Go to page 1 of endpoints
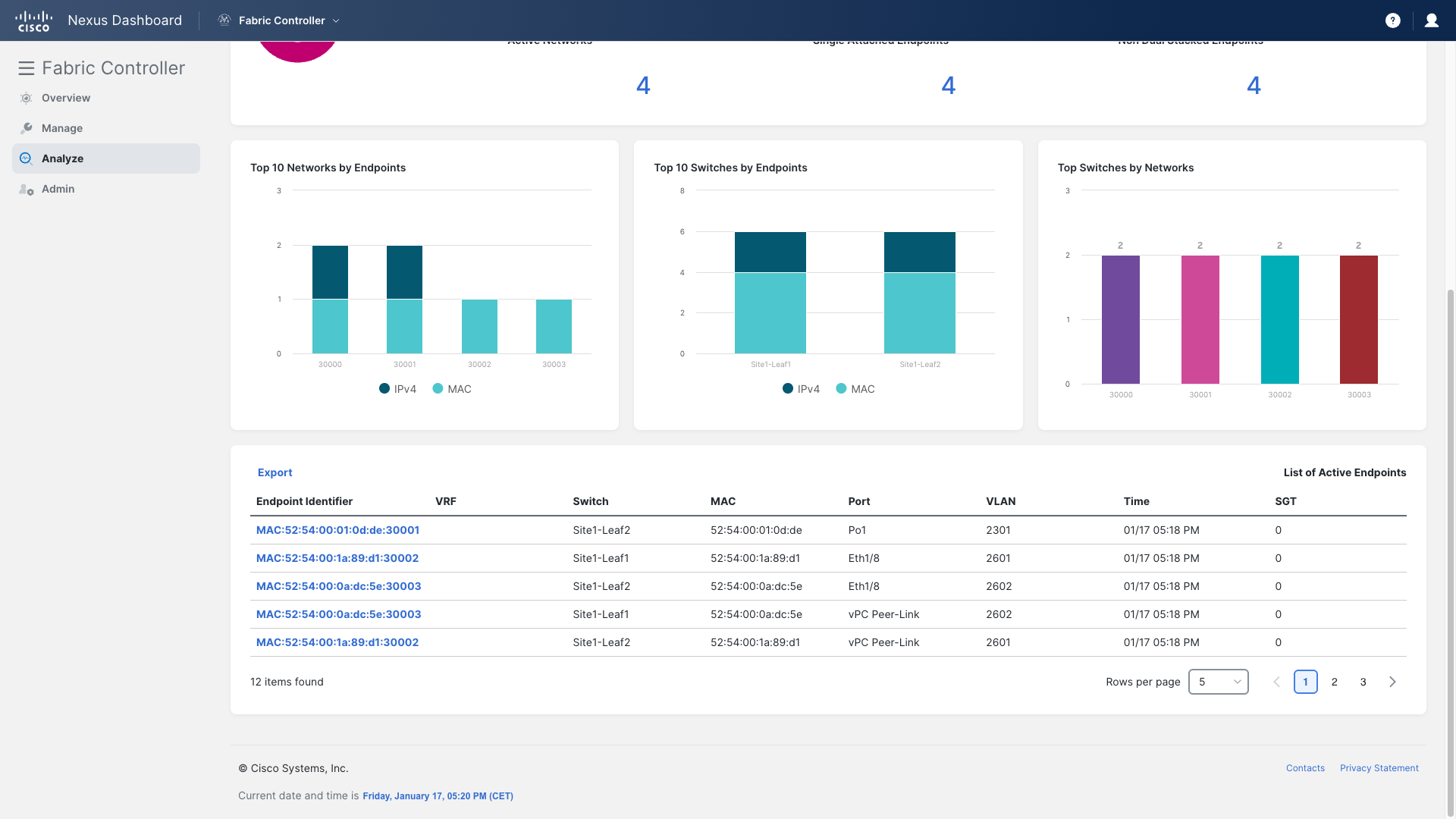This screenshot has width=1456, height=819. pyautogui.click(x=1305, y=682)
